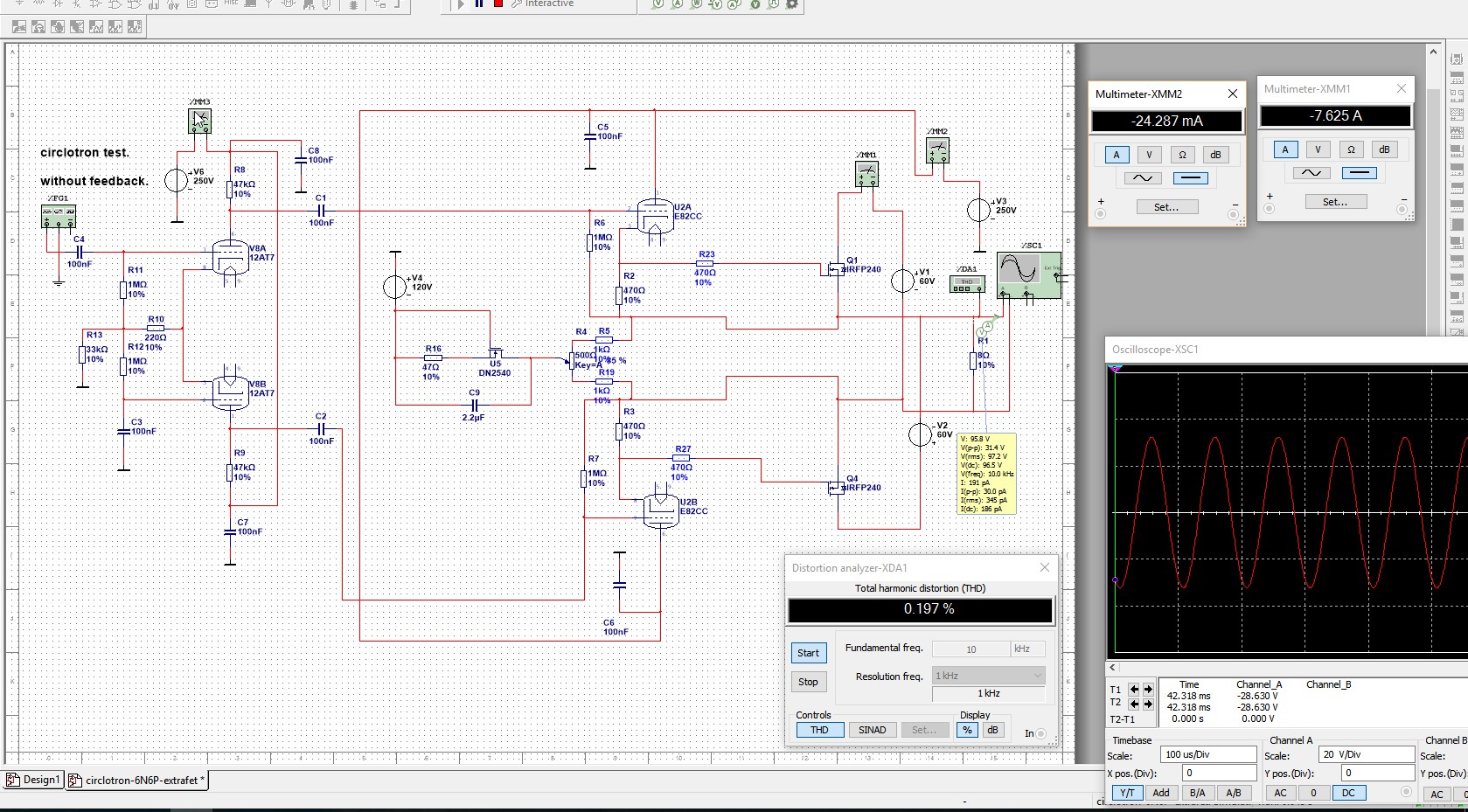1468x812 pixels.
Task: Select THD control in Distortion analyzer
Action: (819, 730)
